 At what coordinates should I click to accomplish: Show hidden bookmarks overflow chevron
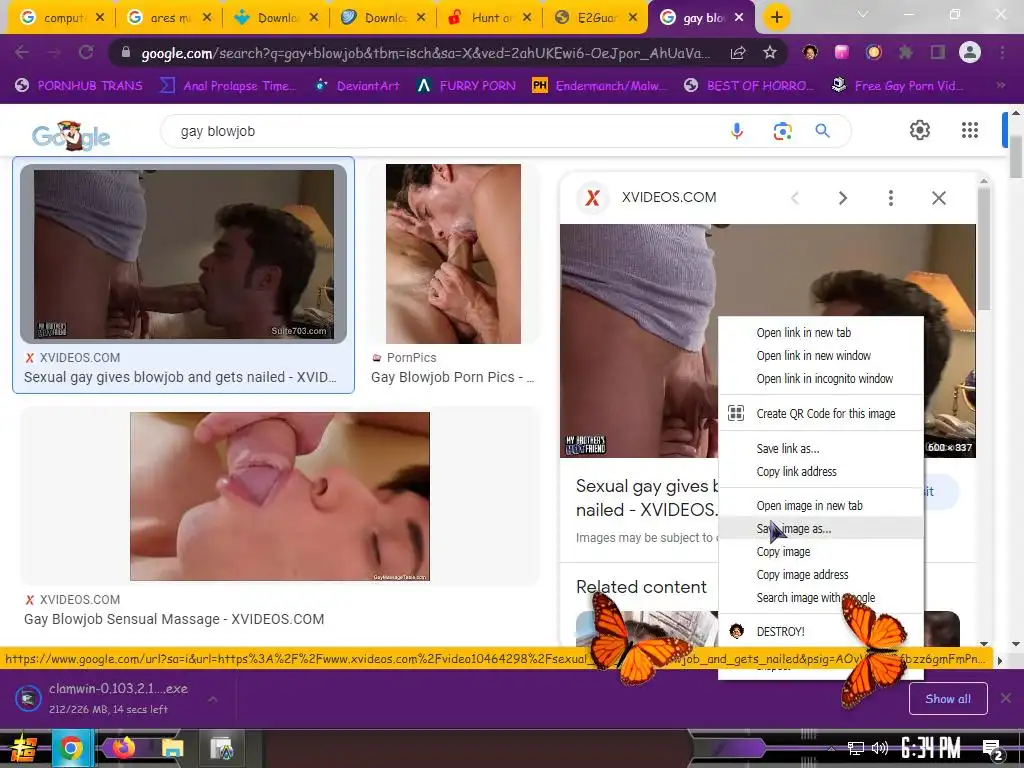[x=1001, y=86]
